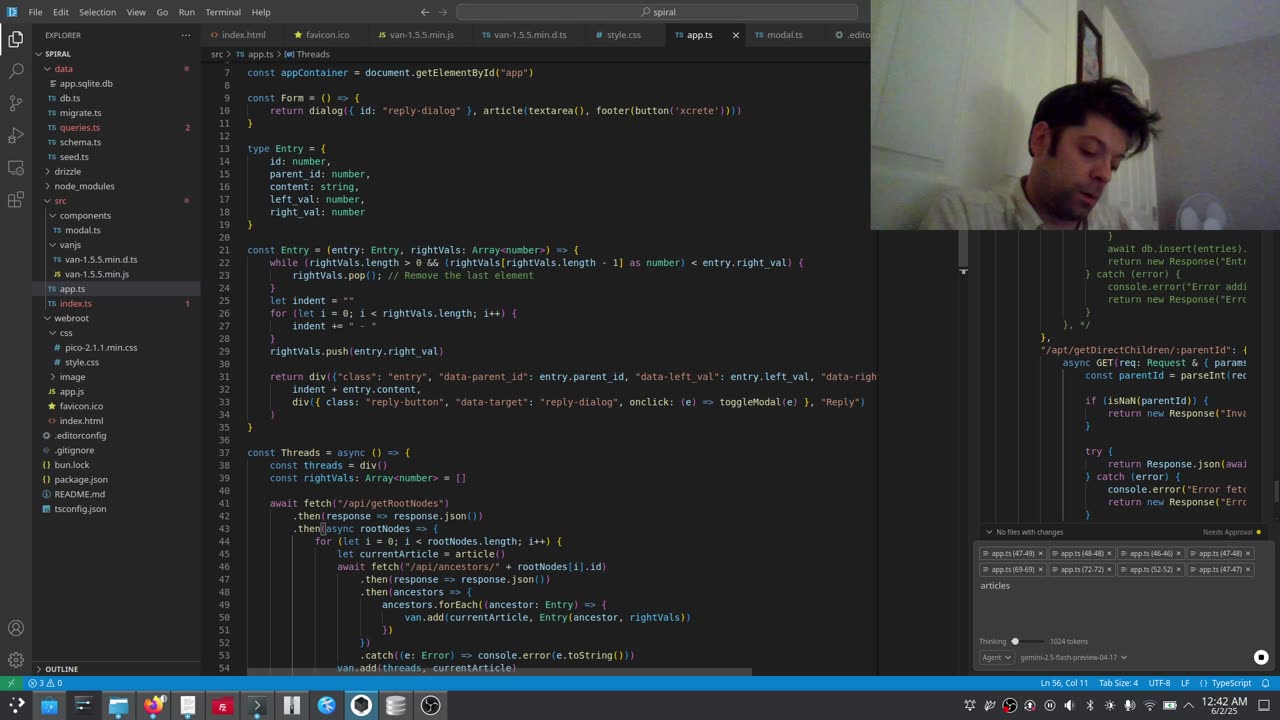Expand the Outline section

pyautogui.click(x=116, y=669)
